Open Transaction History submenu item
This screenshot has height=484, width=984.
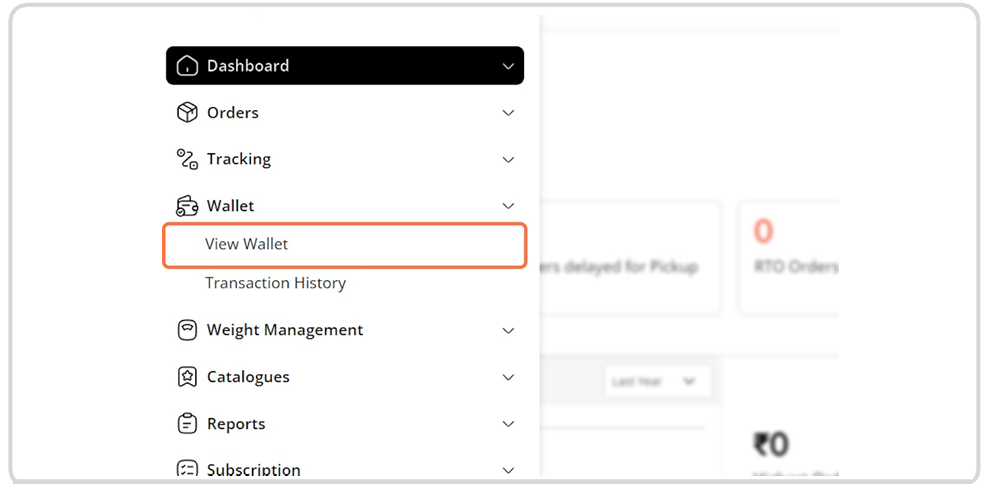[275, 283]
